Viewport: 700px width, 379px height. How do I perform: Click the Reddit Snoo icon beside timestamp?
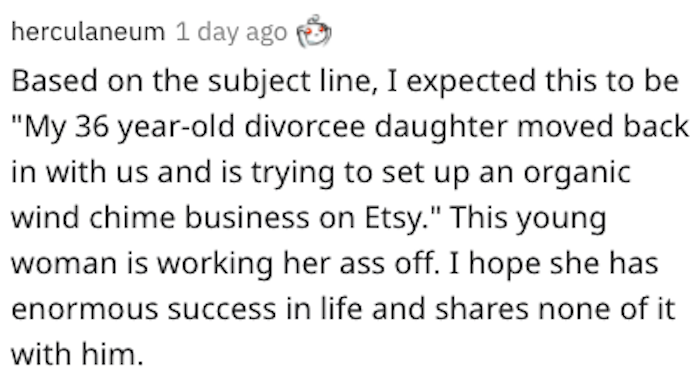click(314, 31)
